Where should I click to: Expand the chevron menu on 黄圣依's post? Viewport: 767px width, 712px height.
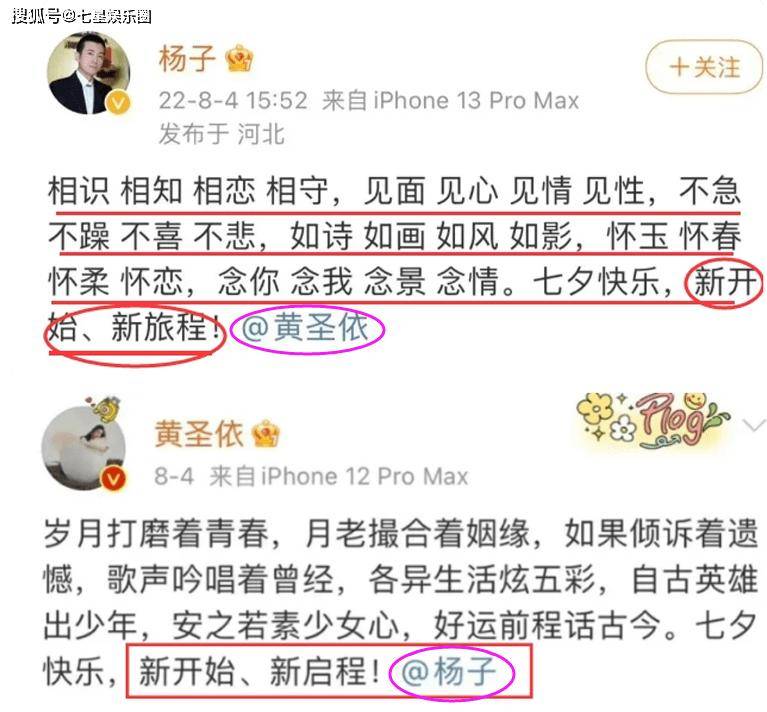754,425
